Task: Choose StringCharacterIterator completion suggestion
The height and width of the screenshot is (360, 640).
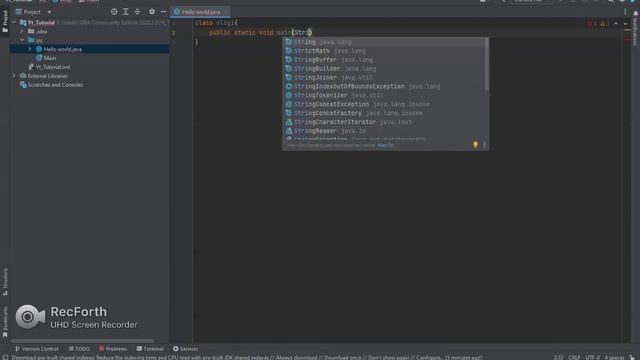Action: (384, 122)
